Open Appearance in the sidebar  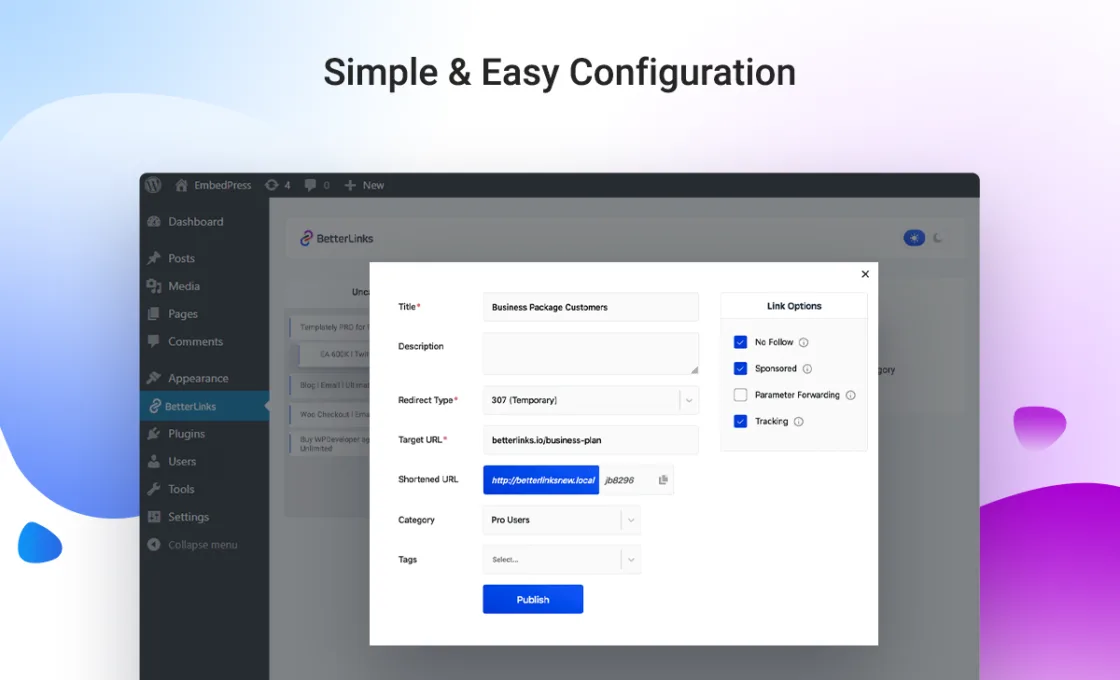198,378
